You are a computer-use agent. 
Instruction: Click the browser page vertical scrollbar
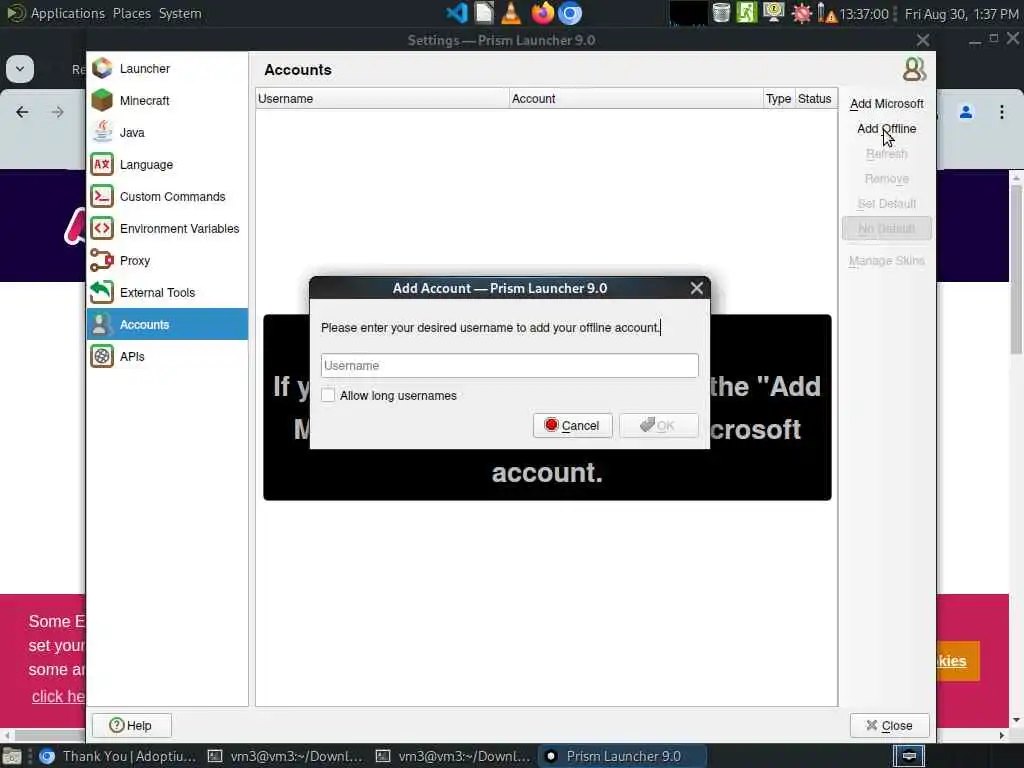(x=1016, y=269)
